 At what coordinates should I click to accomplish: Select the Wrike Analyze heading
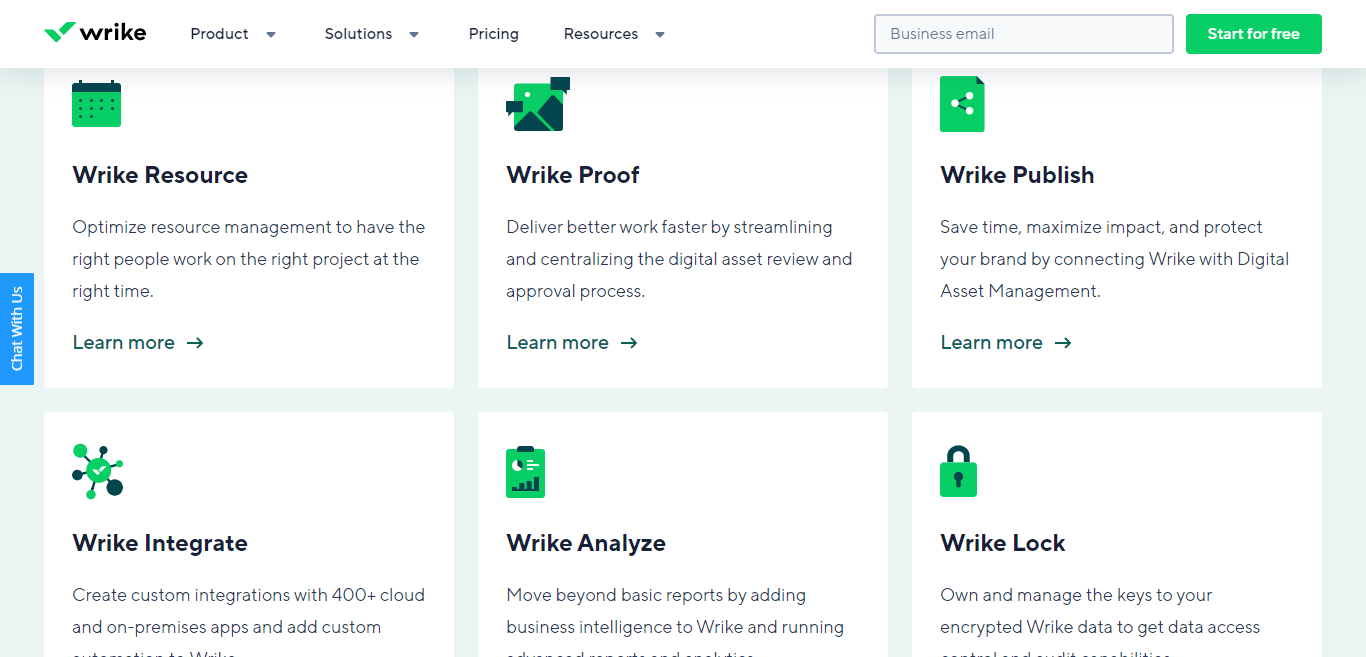[x=586, y=543]
